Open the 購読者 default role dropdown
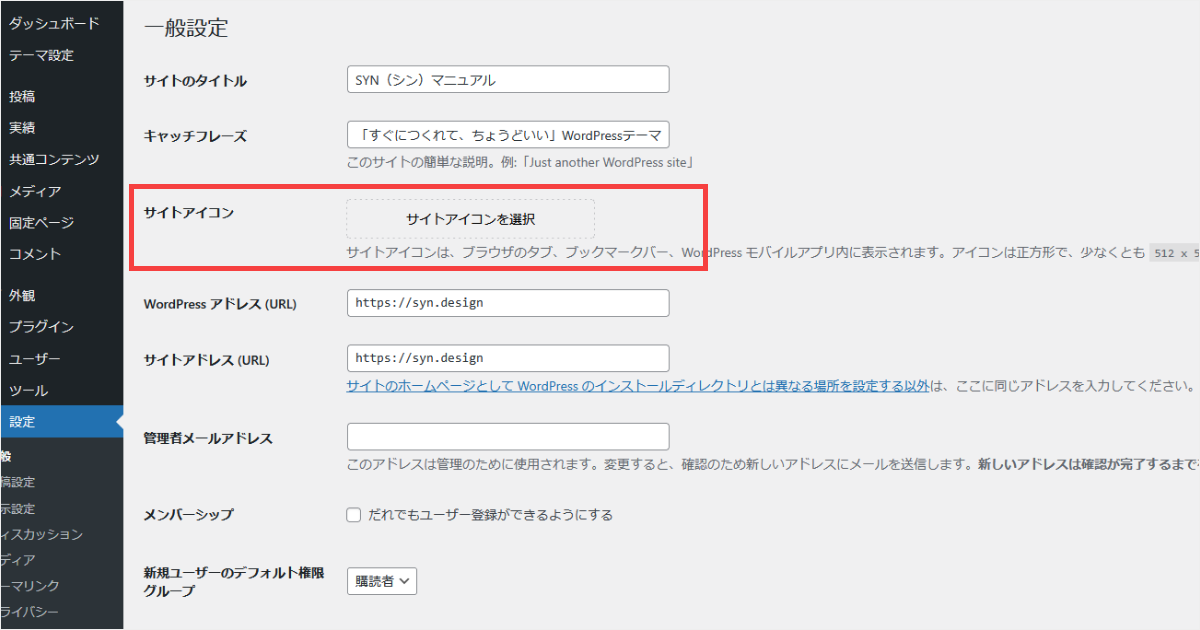 (381, 580)
